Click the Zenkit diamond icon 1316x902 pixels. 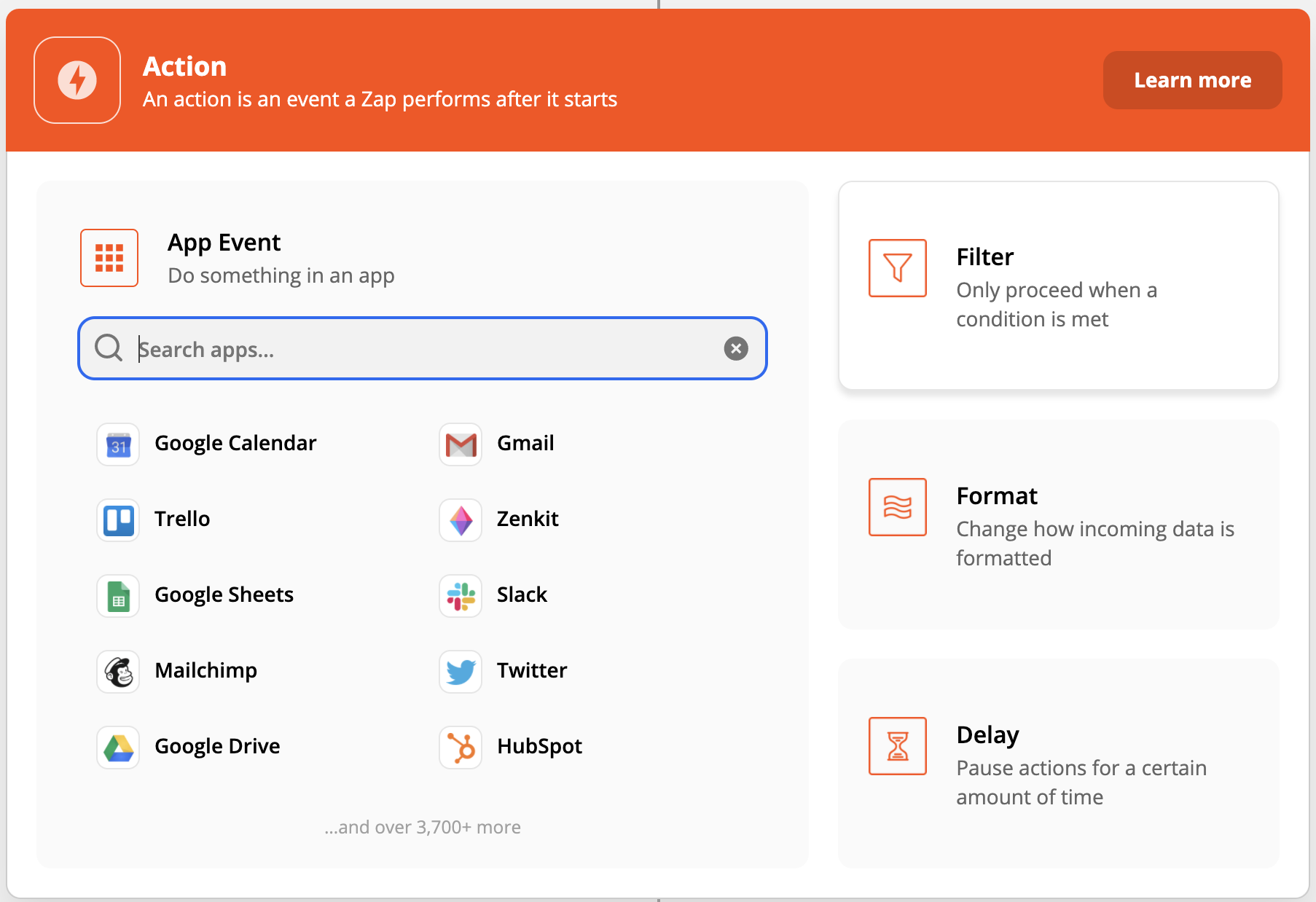pos(461,520)
